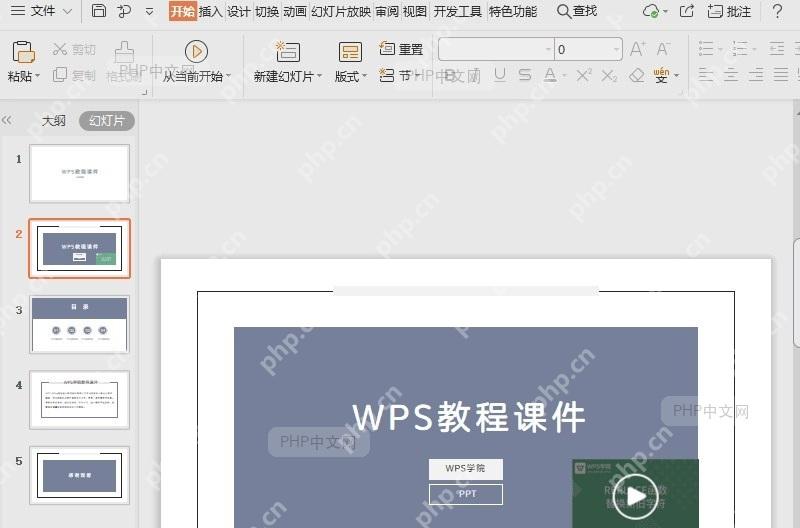Click the 查找 search button
The height and width of the screenshot is (528, 800).
(577, 11)
